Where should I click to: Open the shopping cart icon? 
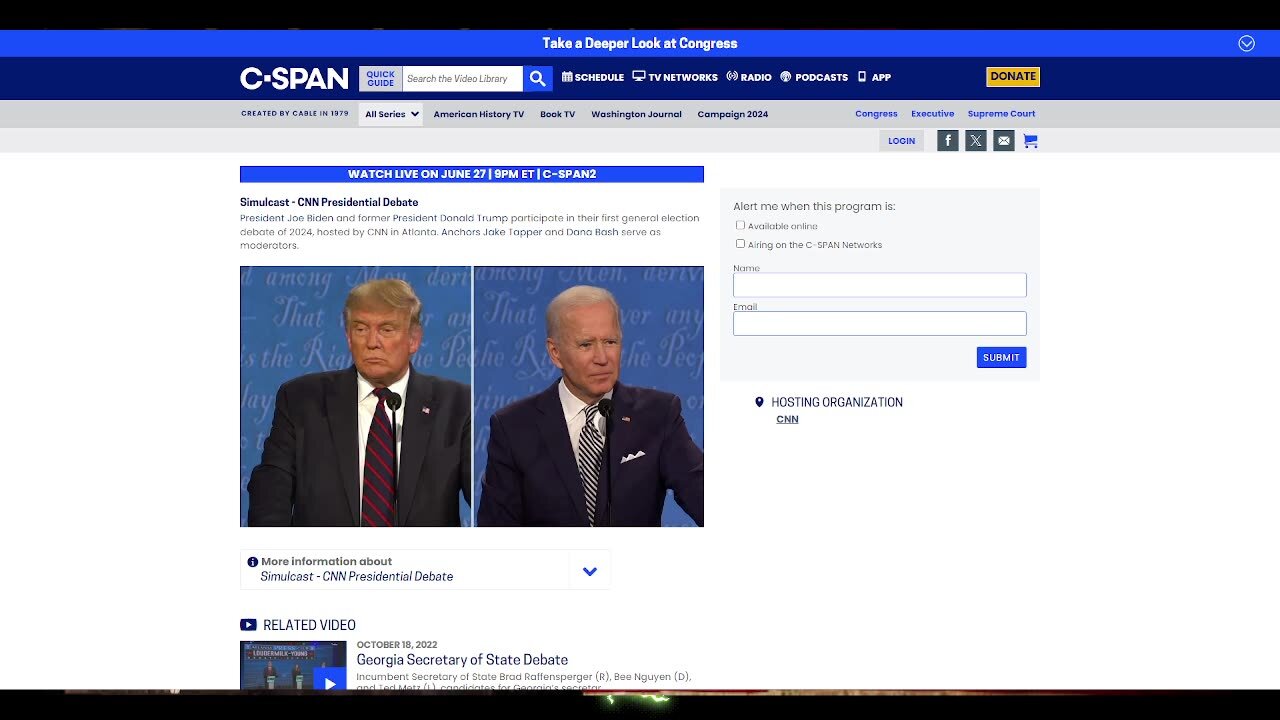[x=1031, y=141]
